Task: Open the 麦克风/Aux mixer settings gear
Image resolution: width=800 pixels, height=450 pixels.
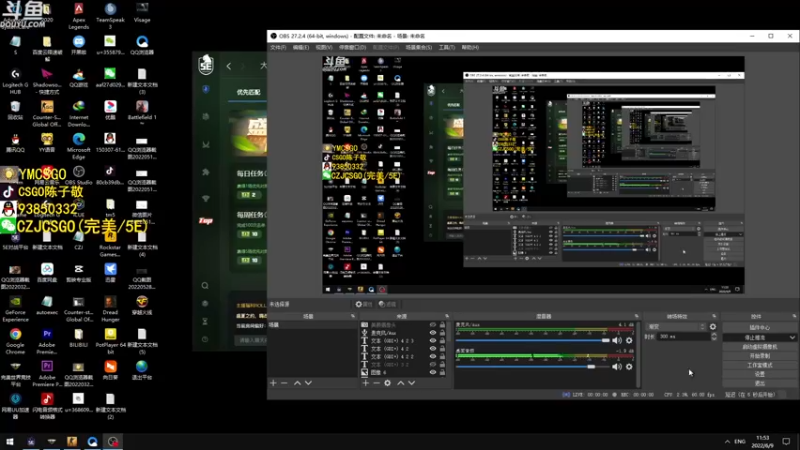Action: [629, 340]
